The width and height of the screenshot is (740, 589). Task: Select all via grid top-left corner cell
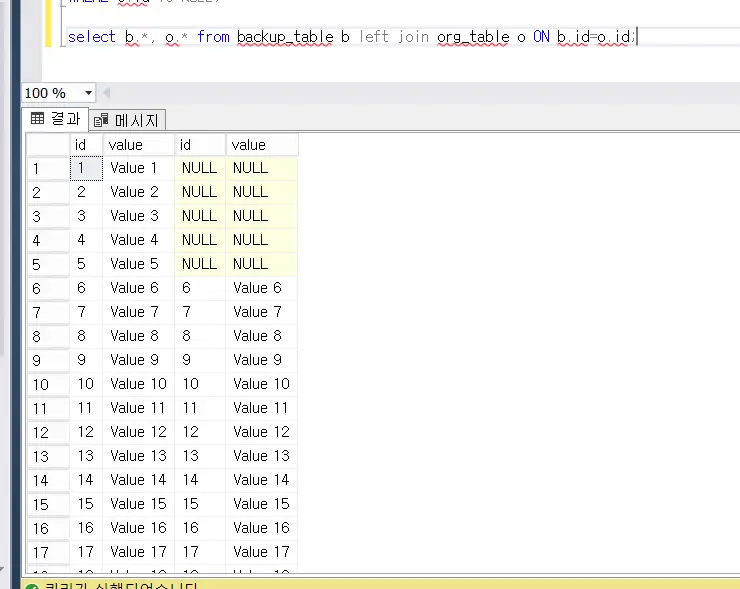[48, 145]
